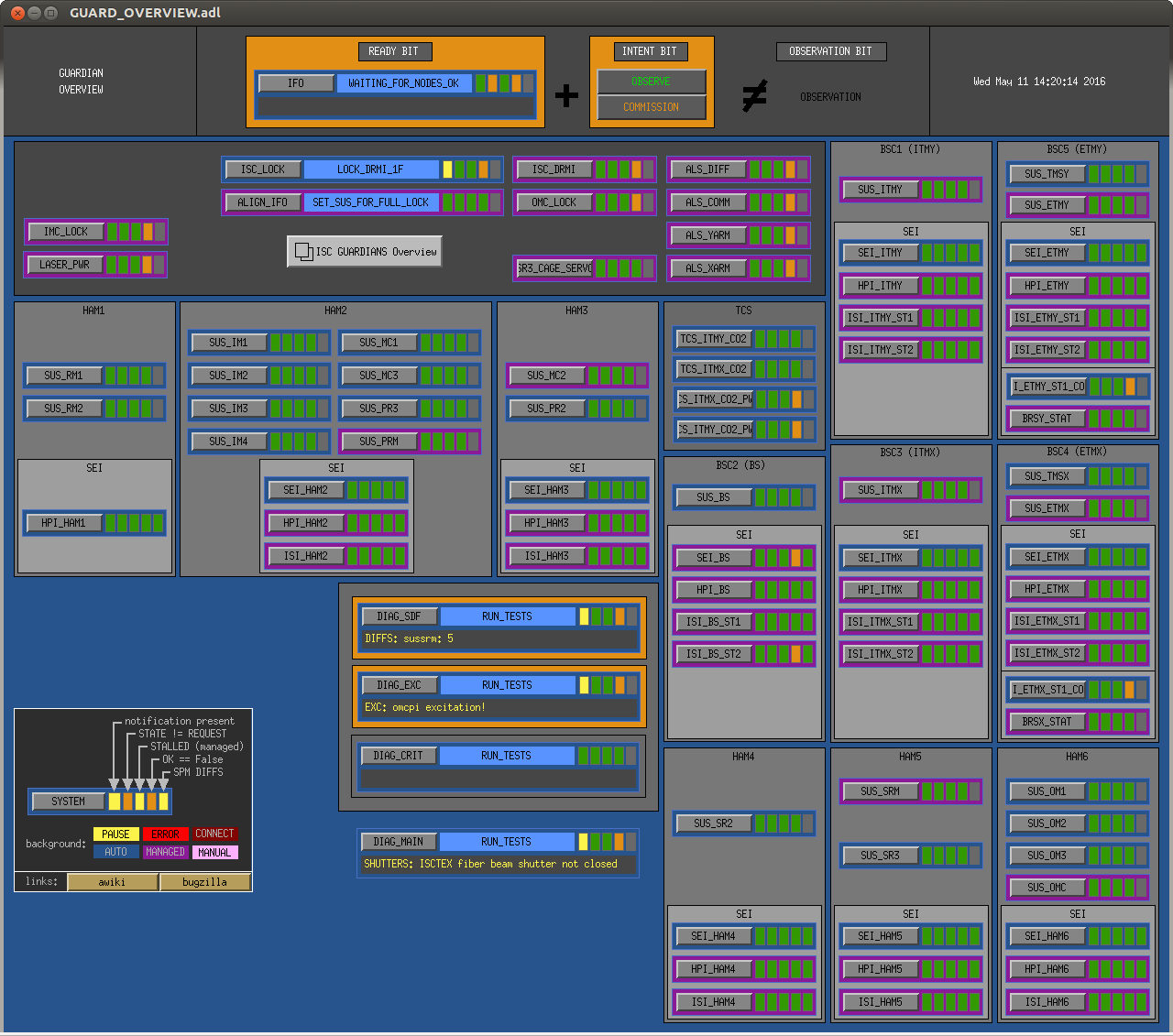Click the OBSERVE intent button
The width and height of the screenshot is (1173, 1036).
(x=652, y=82)
